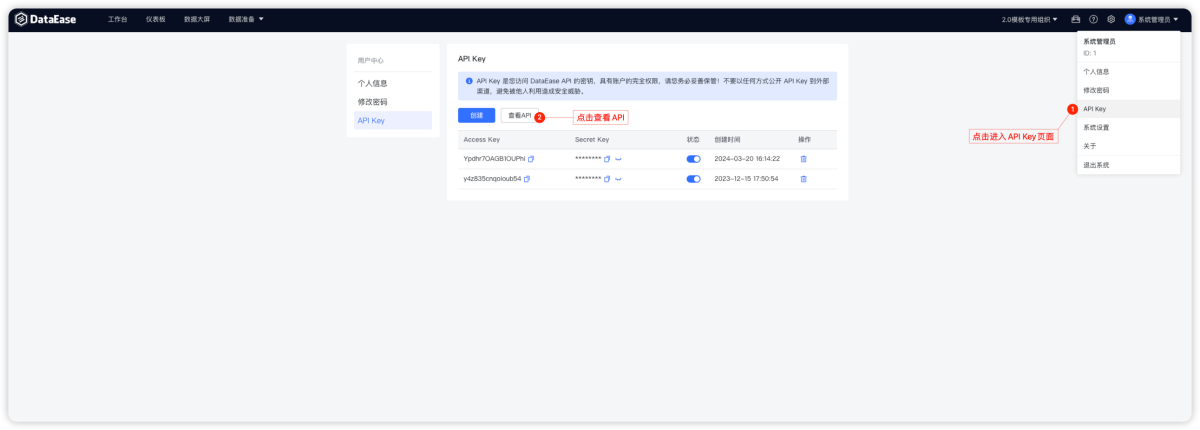Select API Key in the 用户中心 sidebar

[393, 120]
